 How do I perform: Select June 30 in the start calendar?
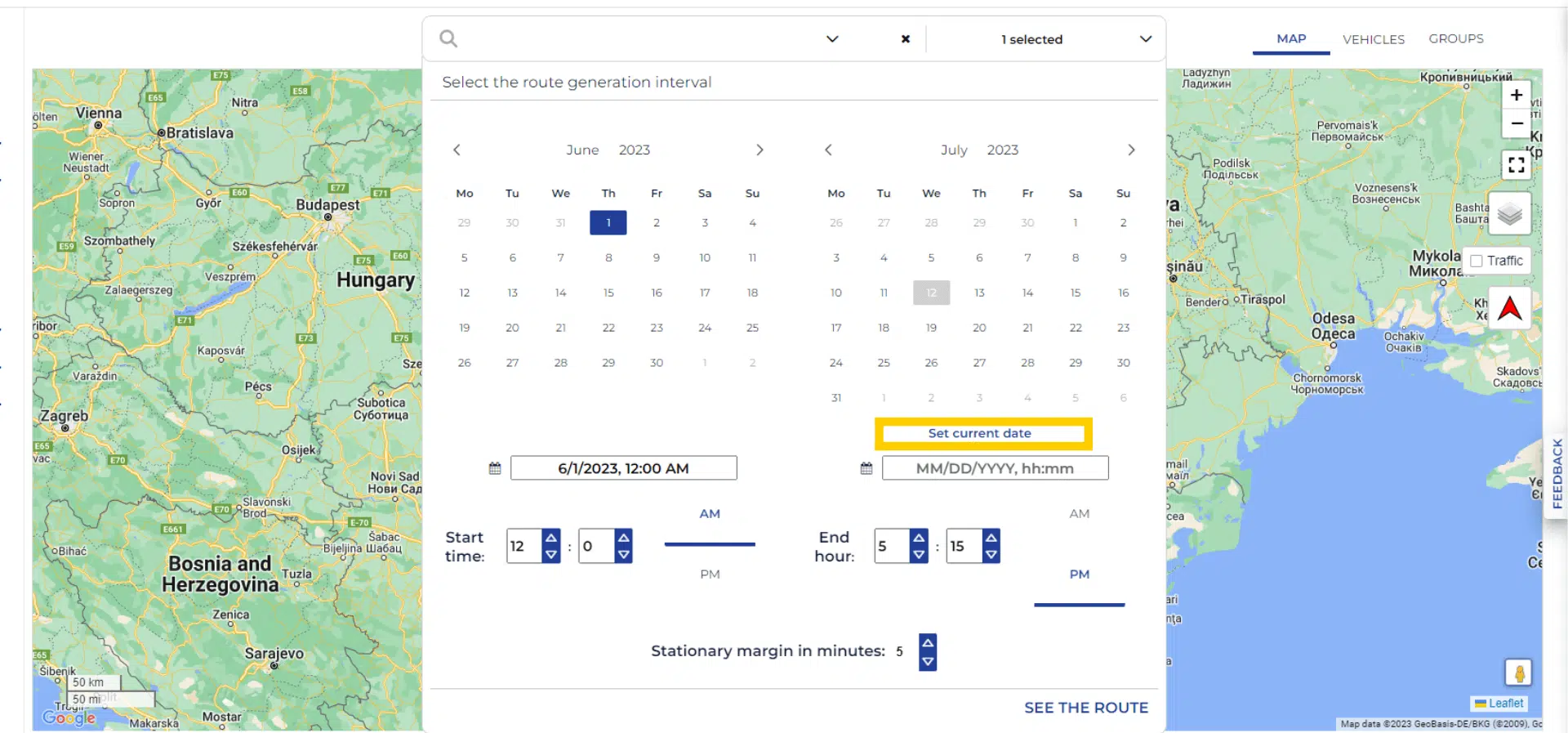pyautogui.click(x=657, y=363)
